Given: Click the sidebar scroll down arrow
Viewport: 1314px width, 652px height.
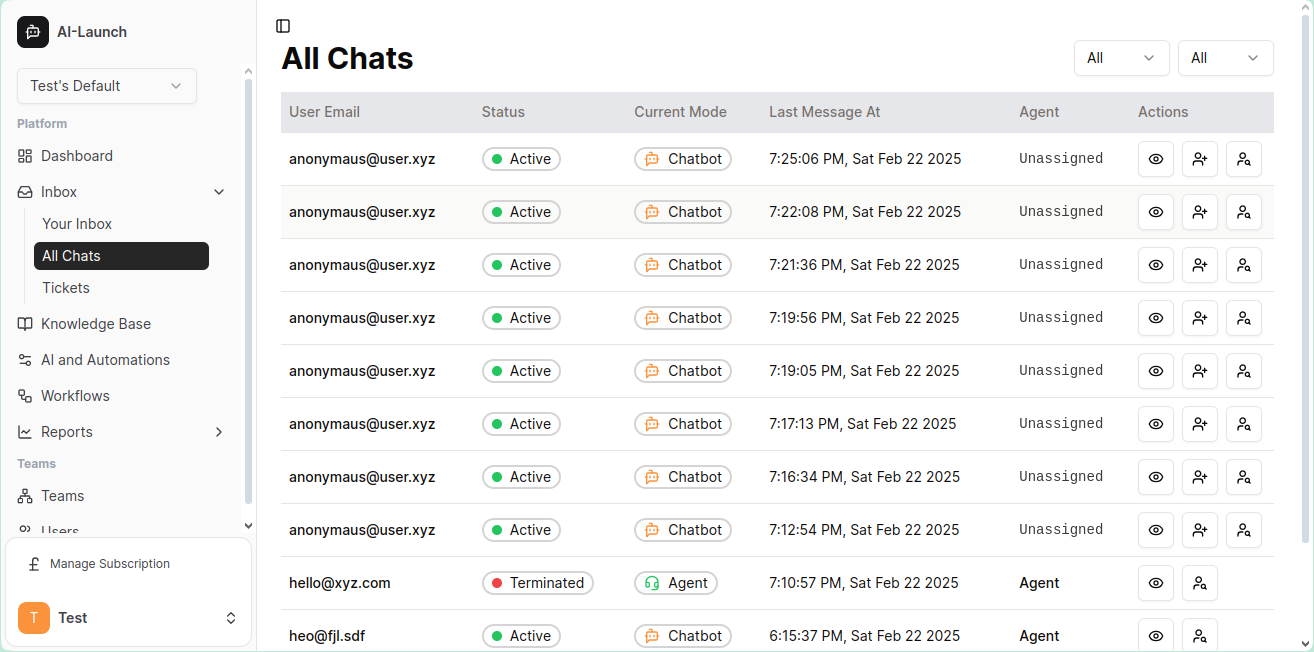Looking at the screenshot, I should 248,525.
